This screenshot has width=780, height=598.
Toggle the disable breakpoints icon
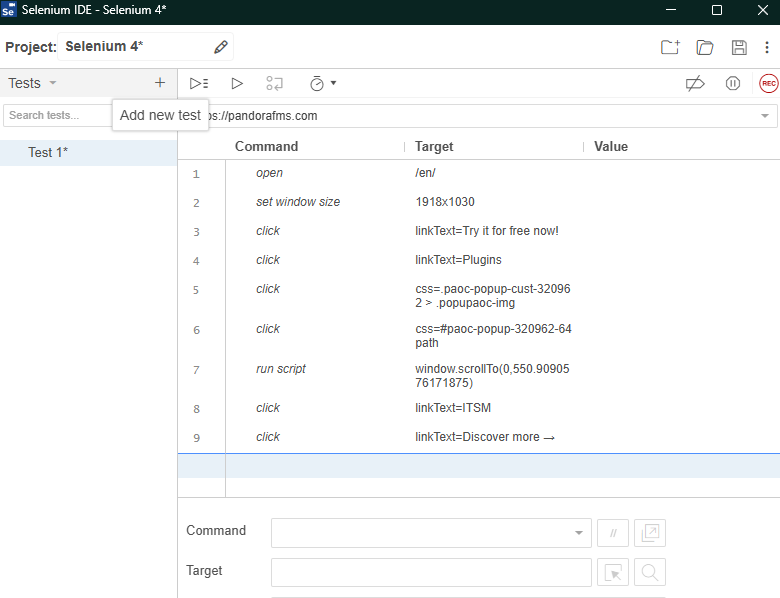click(x=695, y=83)
